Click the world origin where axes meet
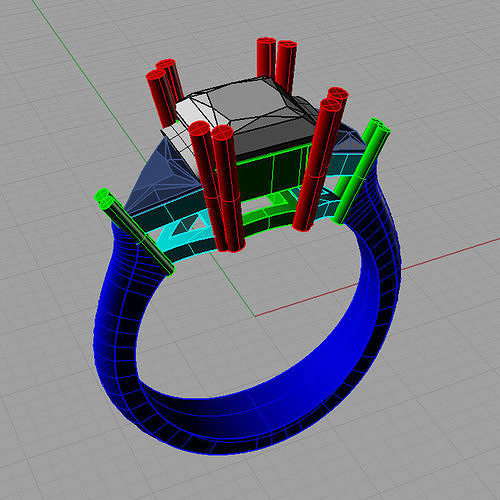Screen dimensions: 500x500 pyautogui.click(x=255, y=316)
